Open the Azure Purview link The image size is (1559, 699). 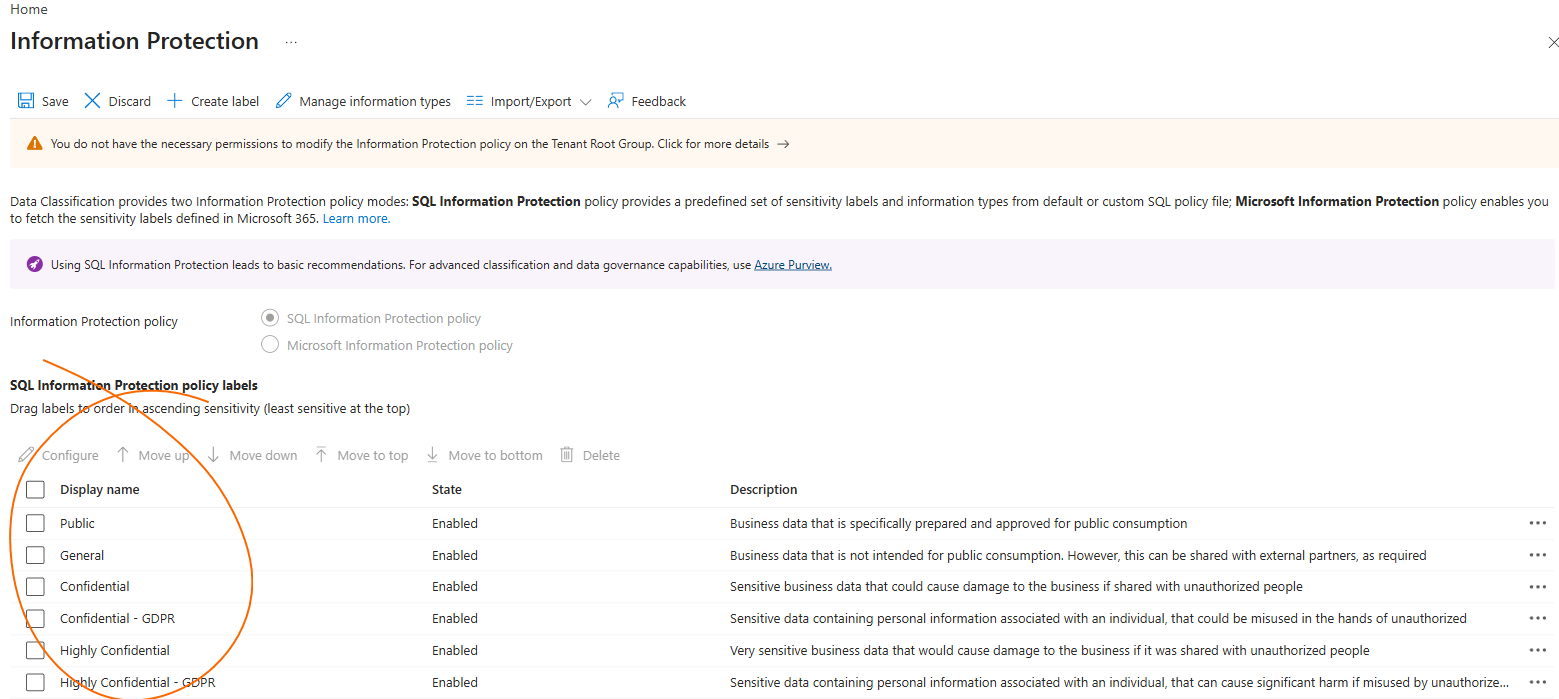(x=793, y=265)
